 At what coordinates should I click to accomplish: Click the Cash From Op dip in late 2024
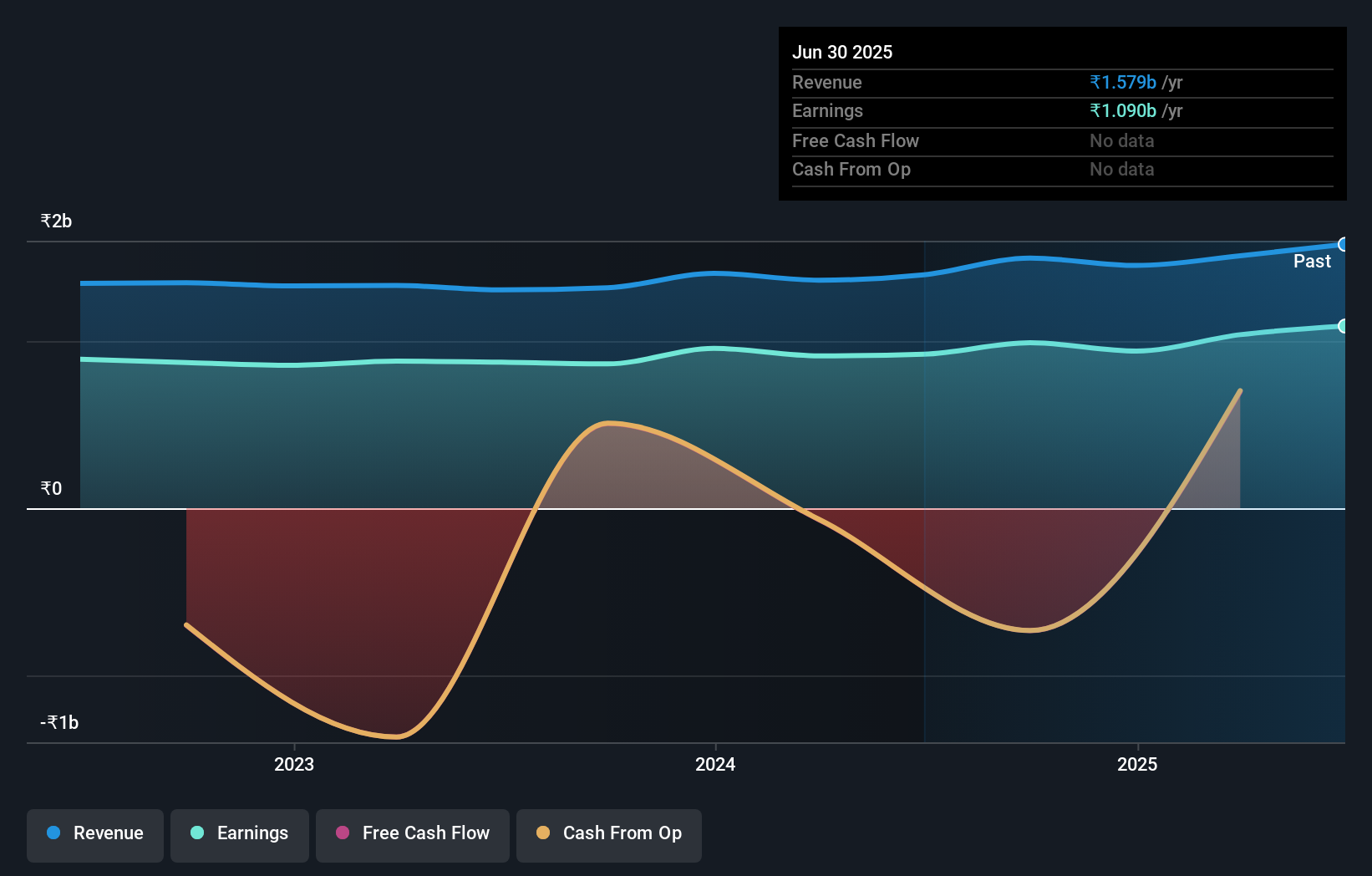(1029, 629)
